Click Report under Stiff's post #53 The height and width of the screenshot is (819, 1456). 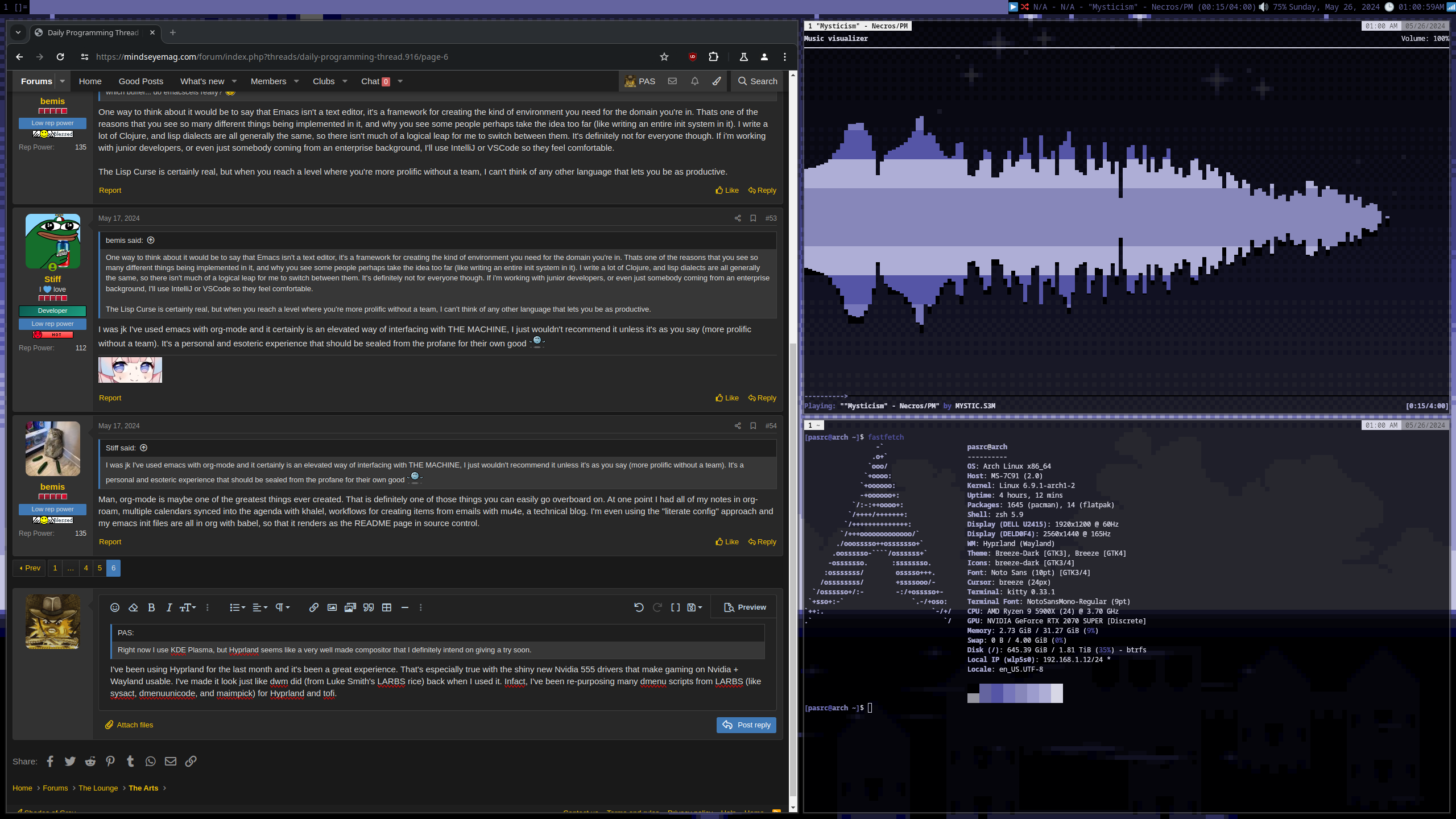pos(110,398)
